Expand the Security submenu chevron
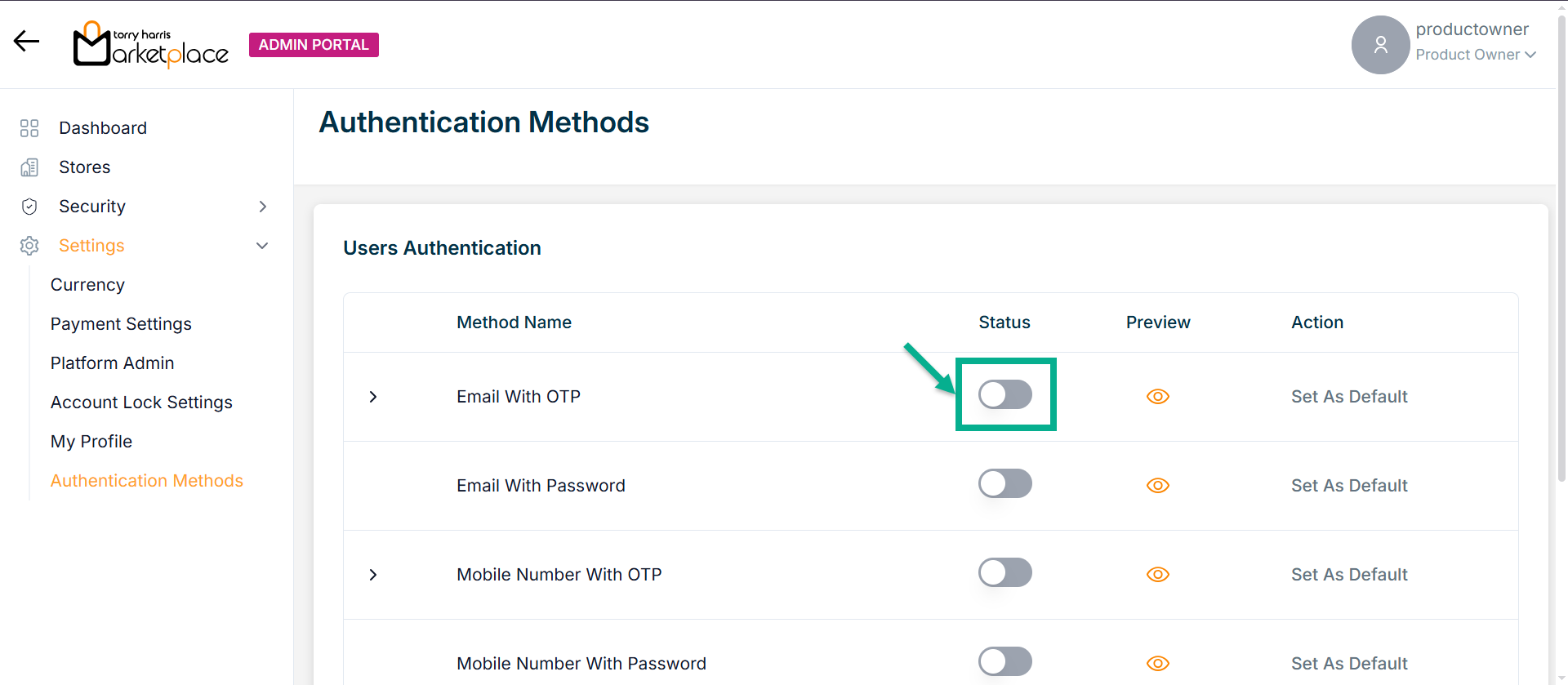 click(263, 207)
